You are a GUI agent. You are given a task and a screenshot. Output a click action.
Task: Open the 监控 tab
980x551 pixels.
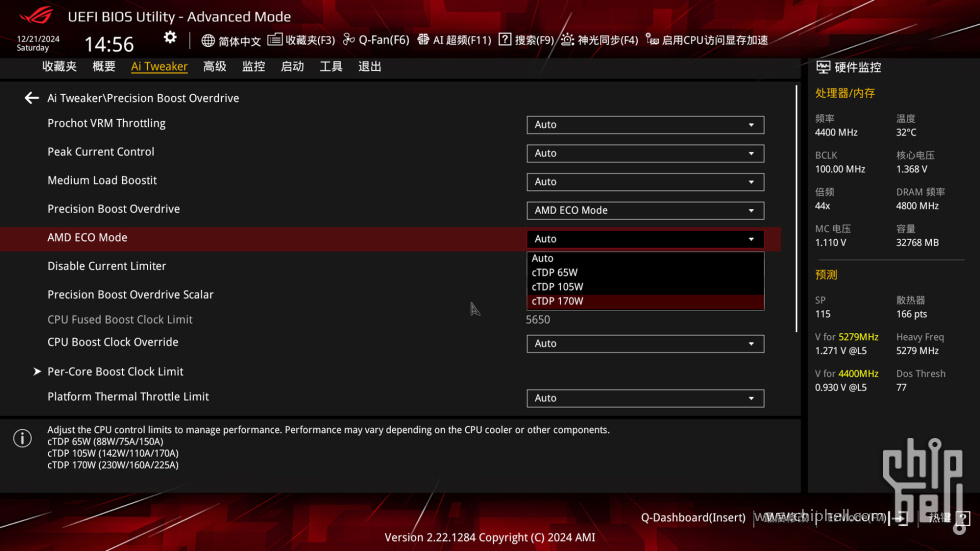[x=254, y=66]
